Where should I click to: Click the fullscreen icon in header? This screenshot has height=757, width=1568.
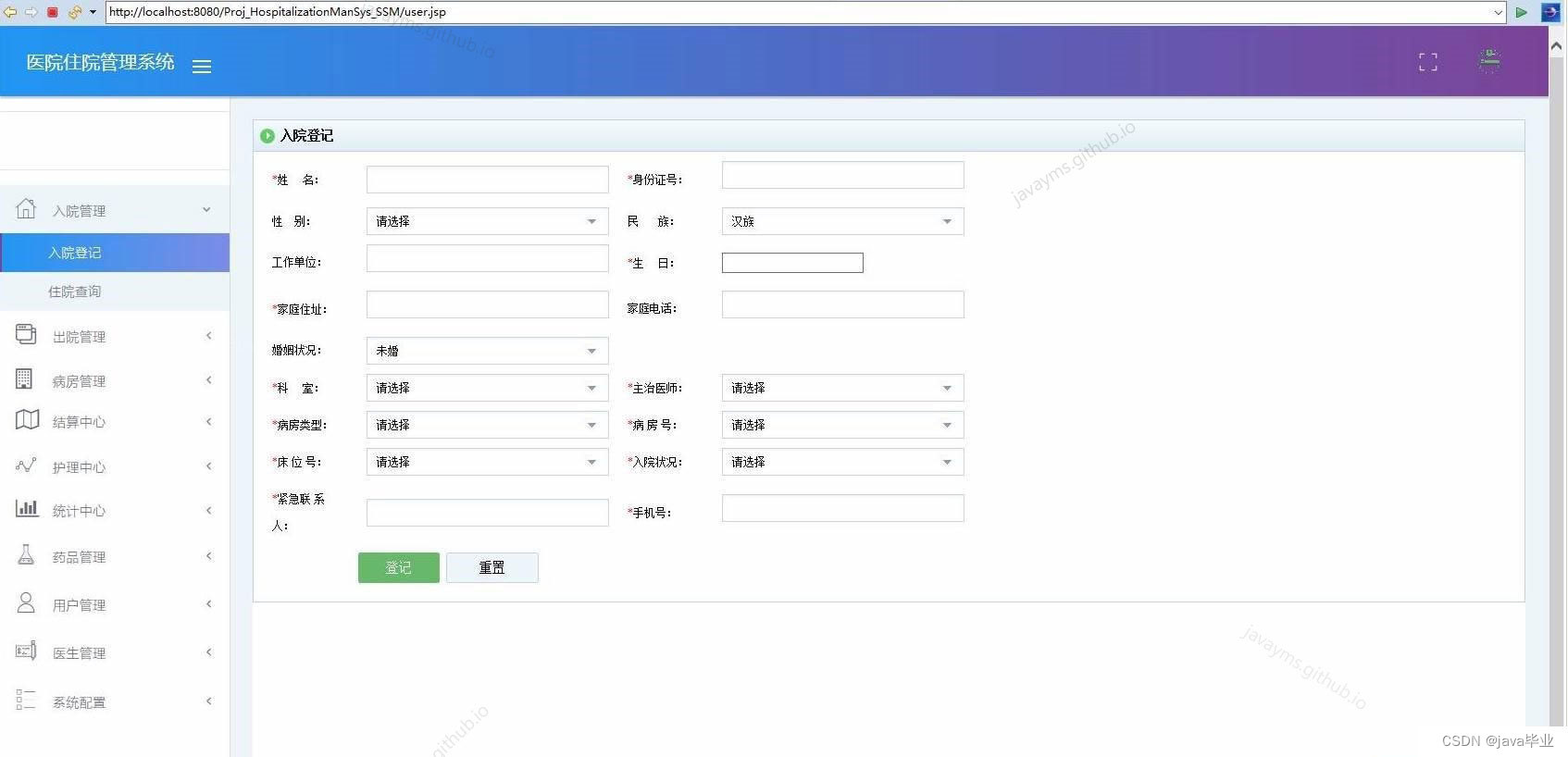pos(1428,62)
